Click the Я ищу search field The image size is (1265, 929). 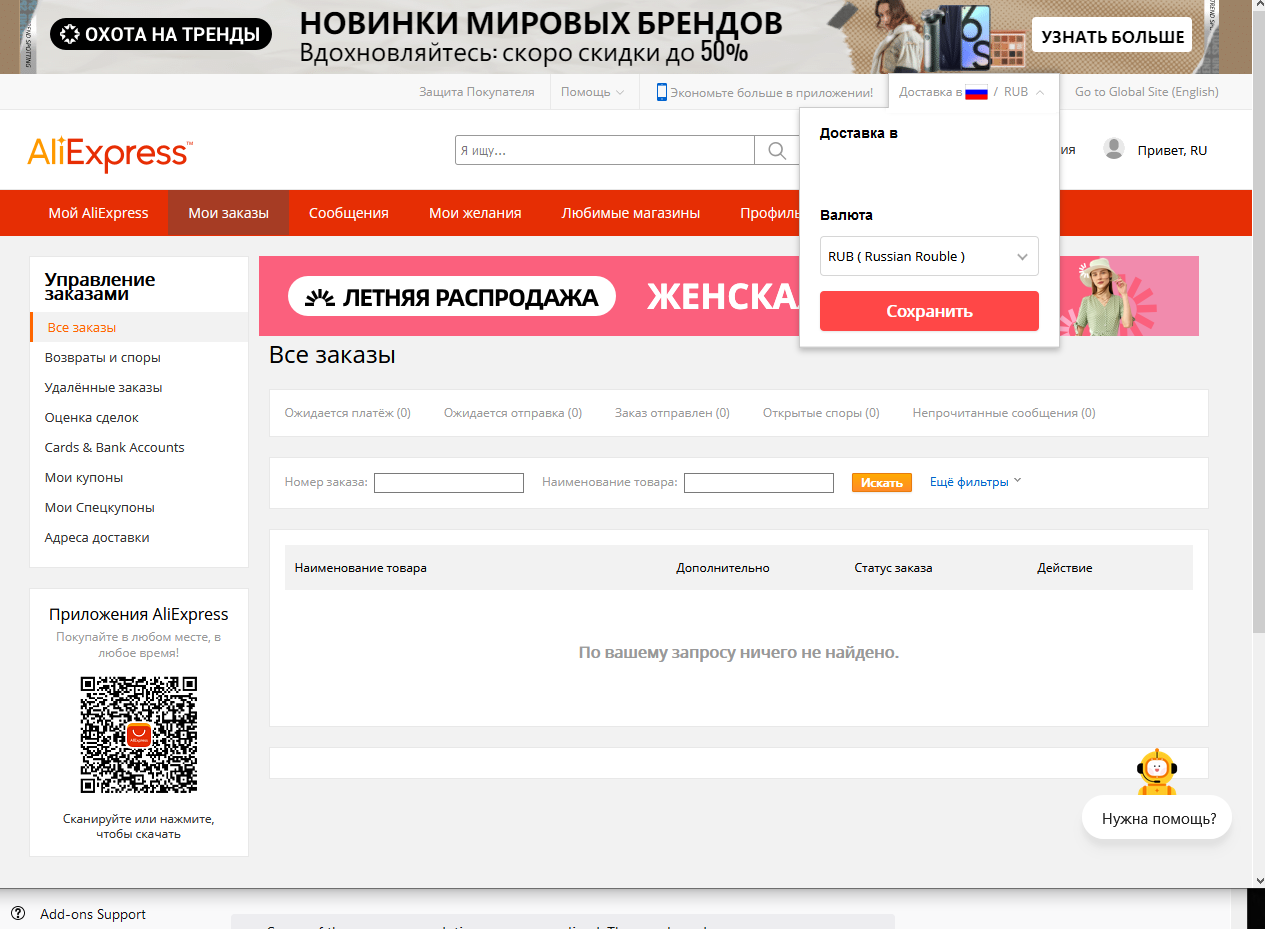(x=605, y=150)
